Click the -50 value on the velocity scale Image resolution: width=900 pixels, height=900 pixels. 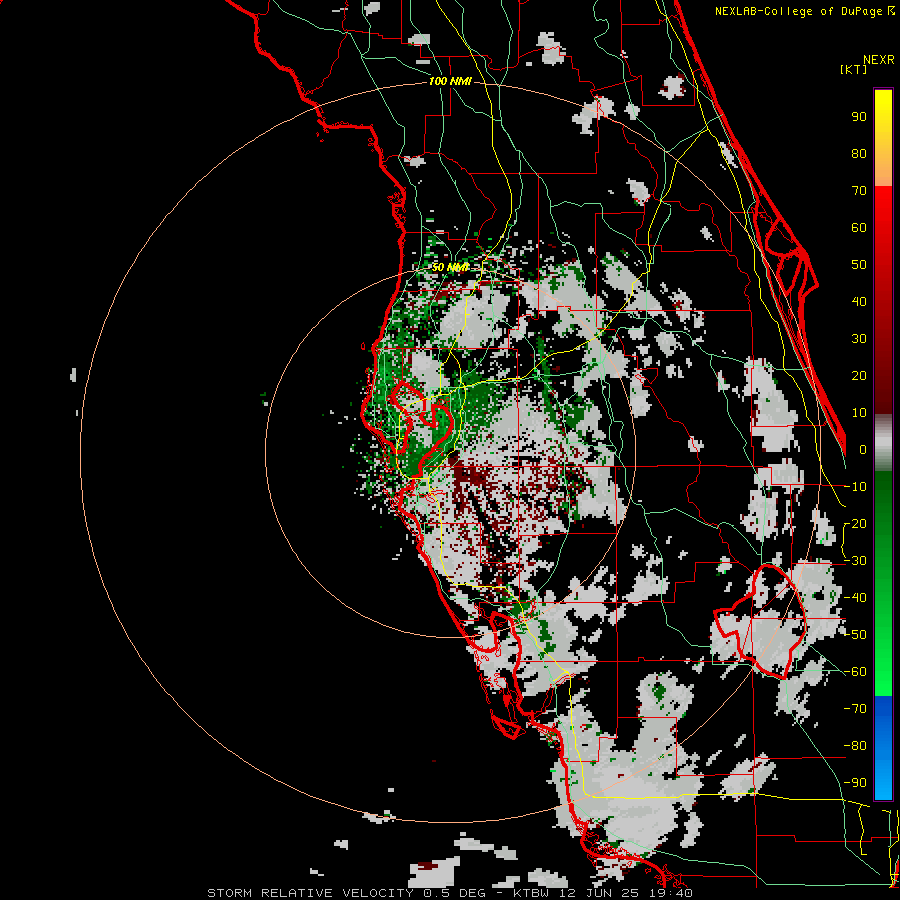tap(855, 635)
